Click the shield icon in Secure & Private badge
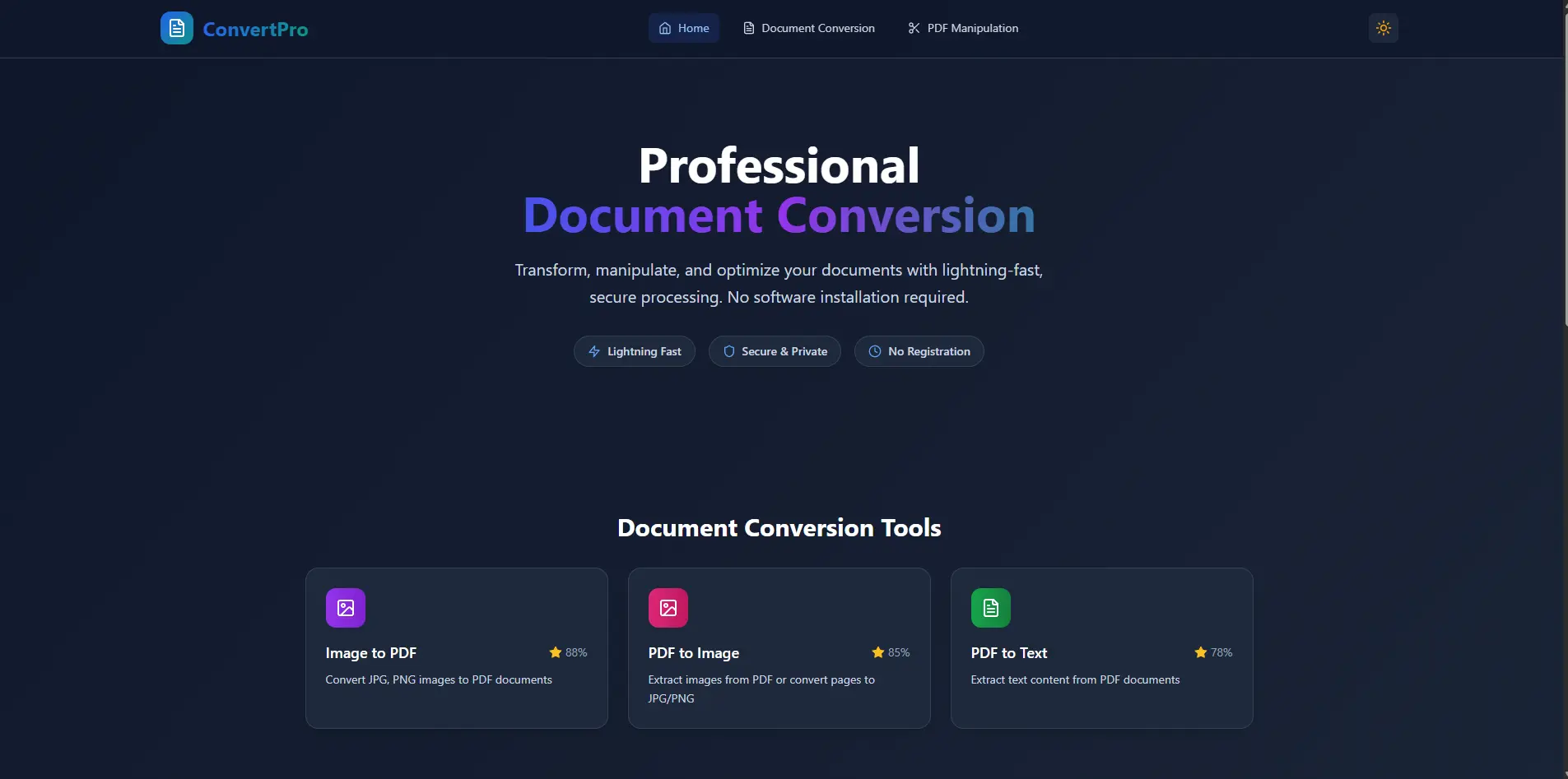 tap(730, 351)
